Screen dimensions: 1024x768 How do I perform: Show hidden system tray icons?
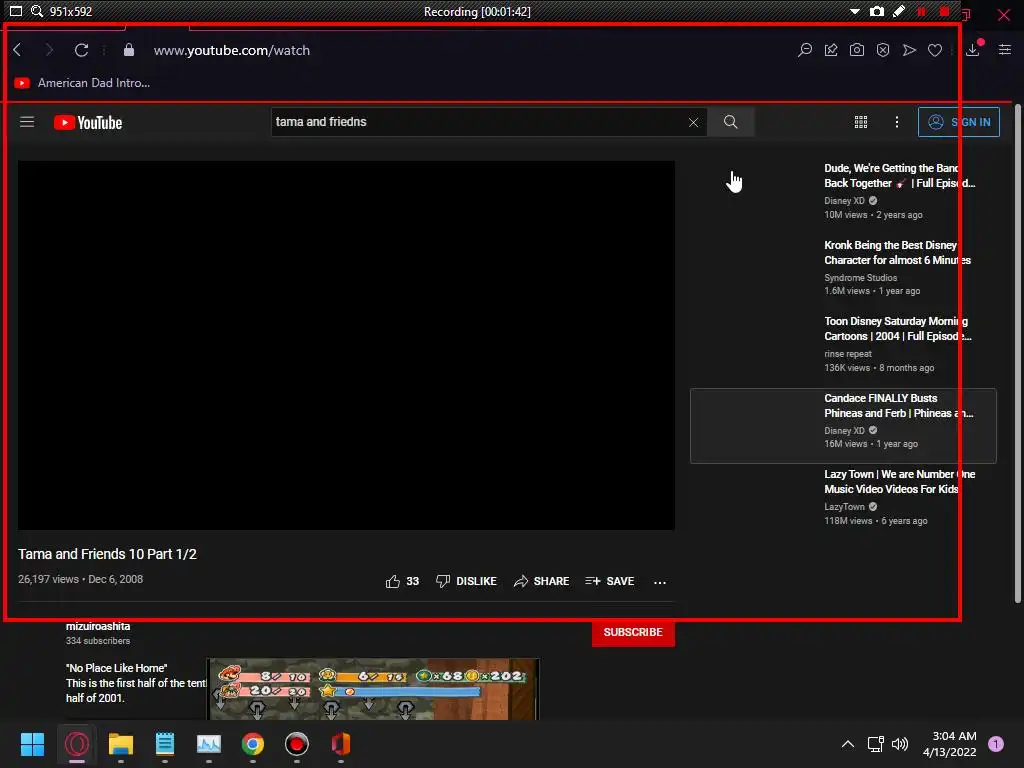click(848, 744)
